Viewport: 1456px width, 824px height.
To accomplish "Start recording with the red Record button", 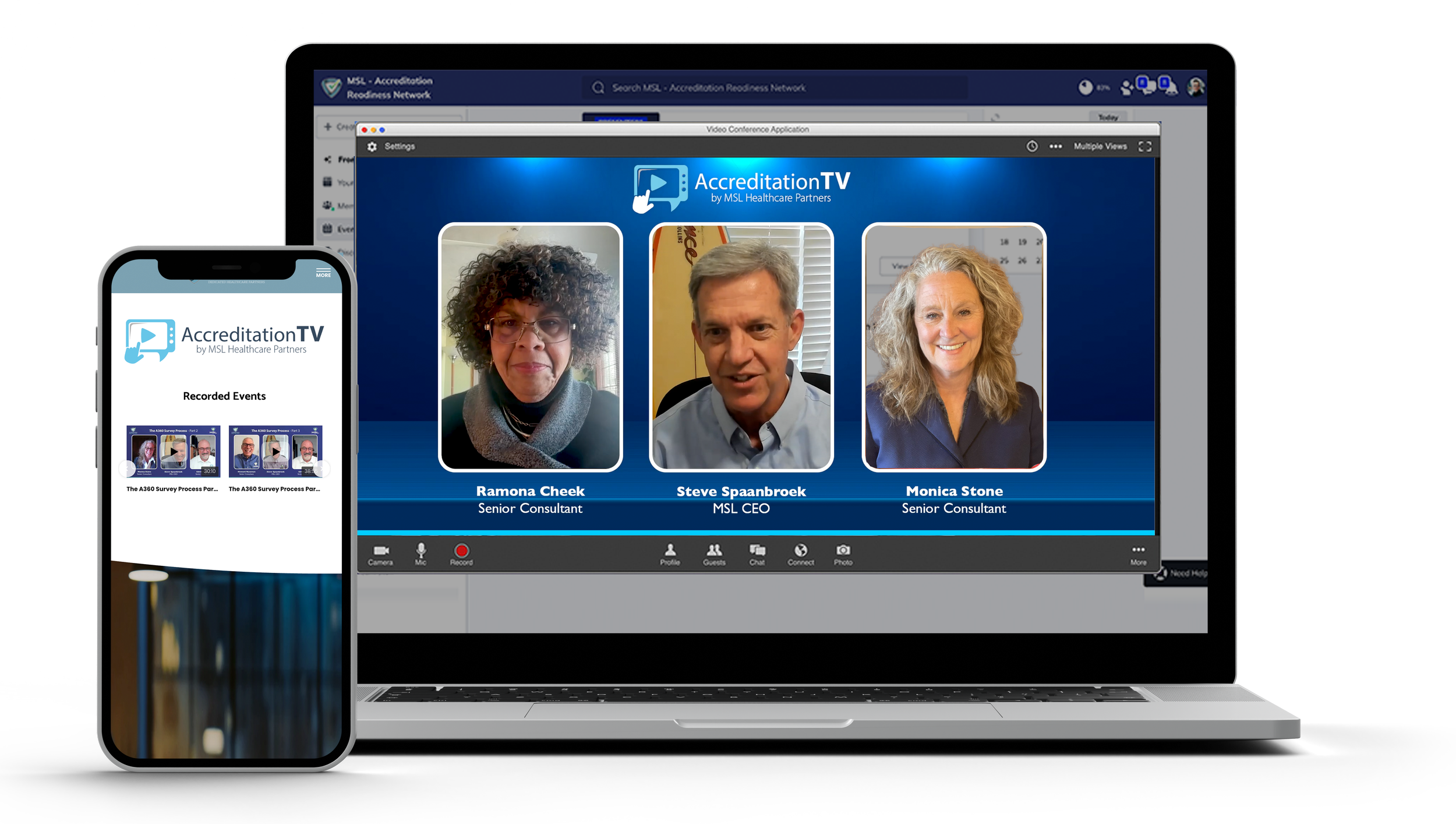I will tap(461, 551).
